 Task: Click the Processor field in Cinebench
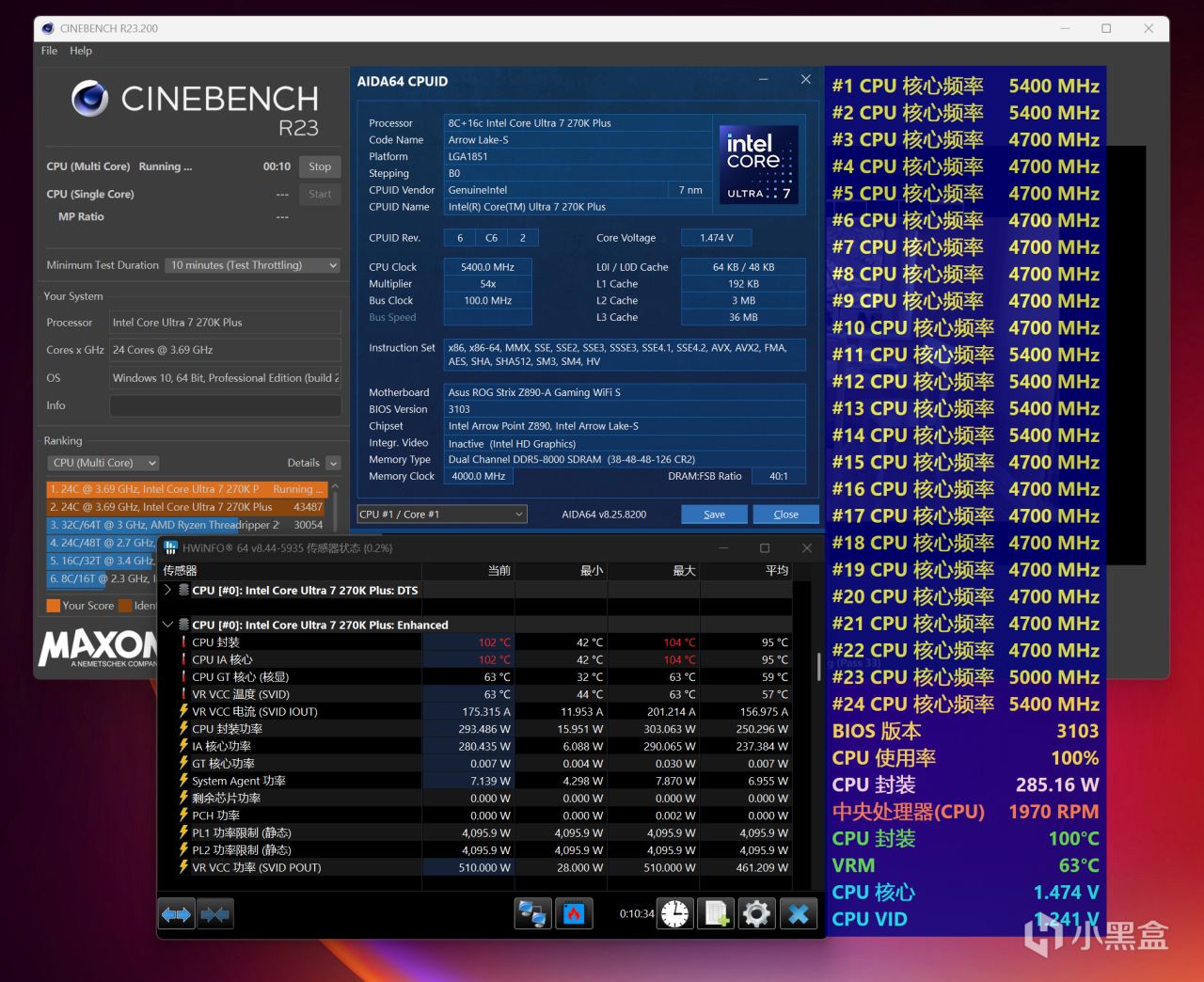pyautogui.click(x=225, y=323)
